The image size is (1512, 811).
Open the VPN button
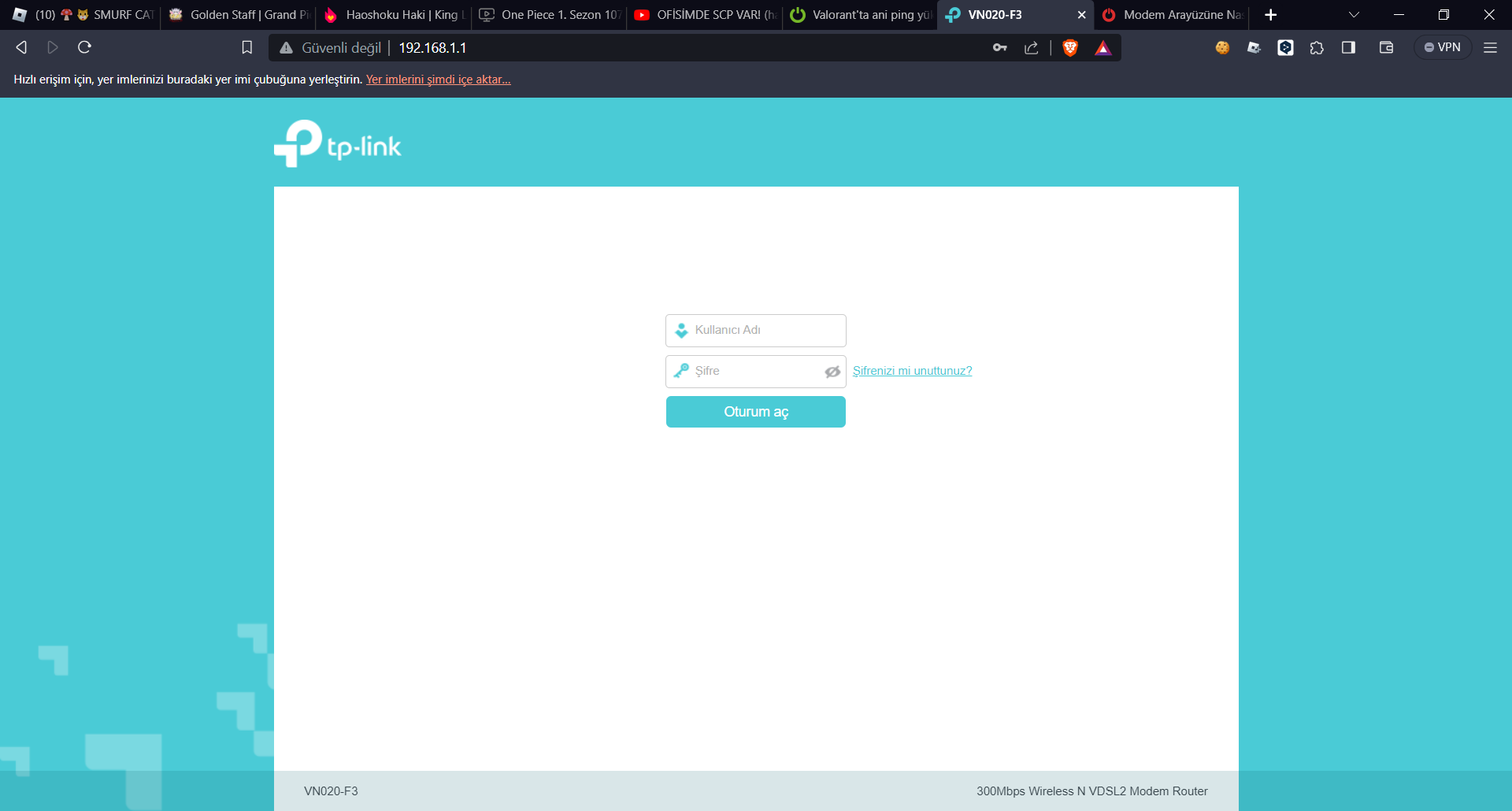click(1443, 48)
